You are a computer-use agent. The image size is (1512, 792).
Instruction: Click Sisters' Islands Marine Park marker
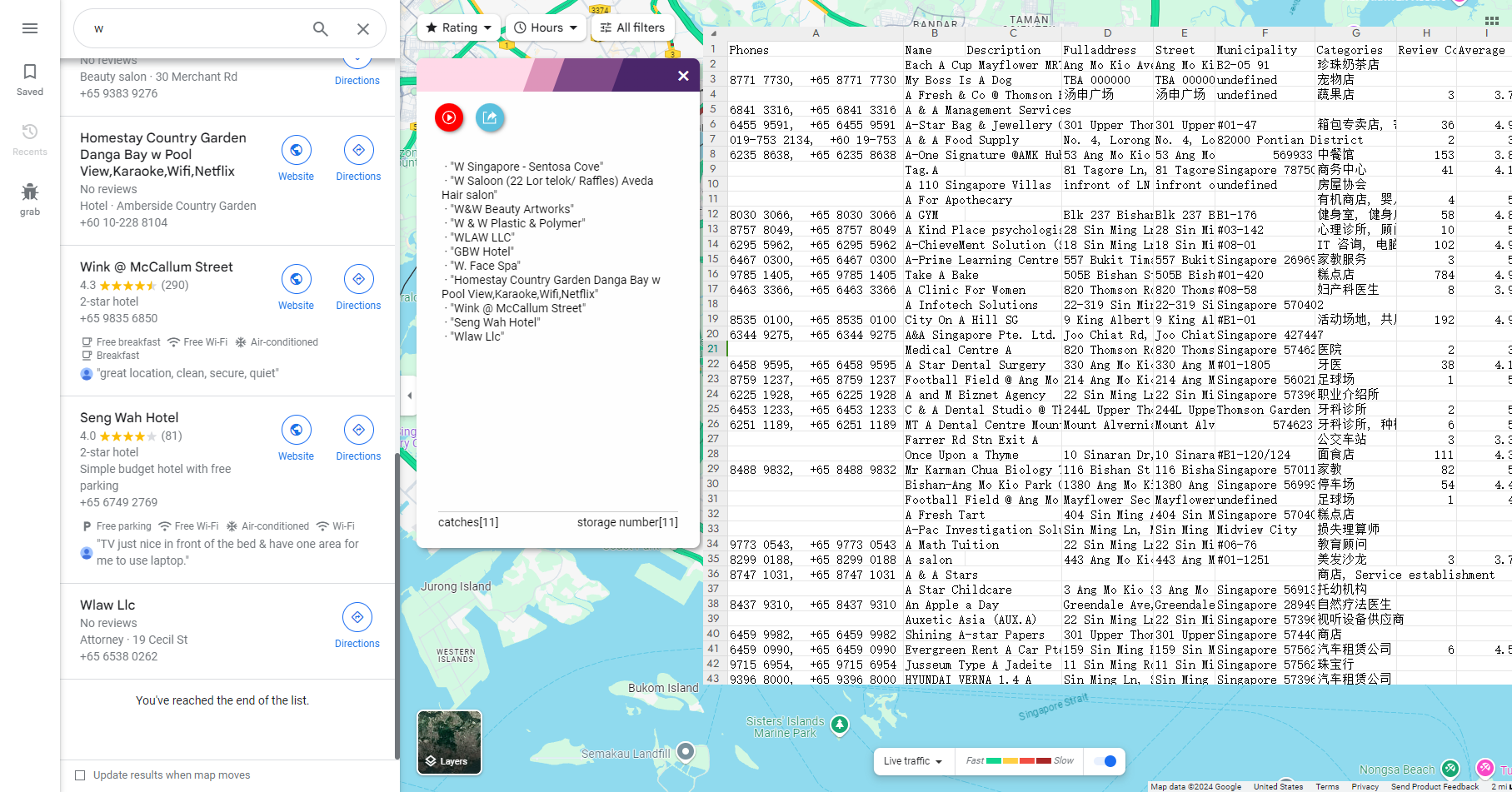[x=840, y=725]
